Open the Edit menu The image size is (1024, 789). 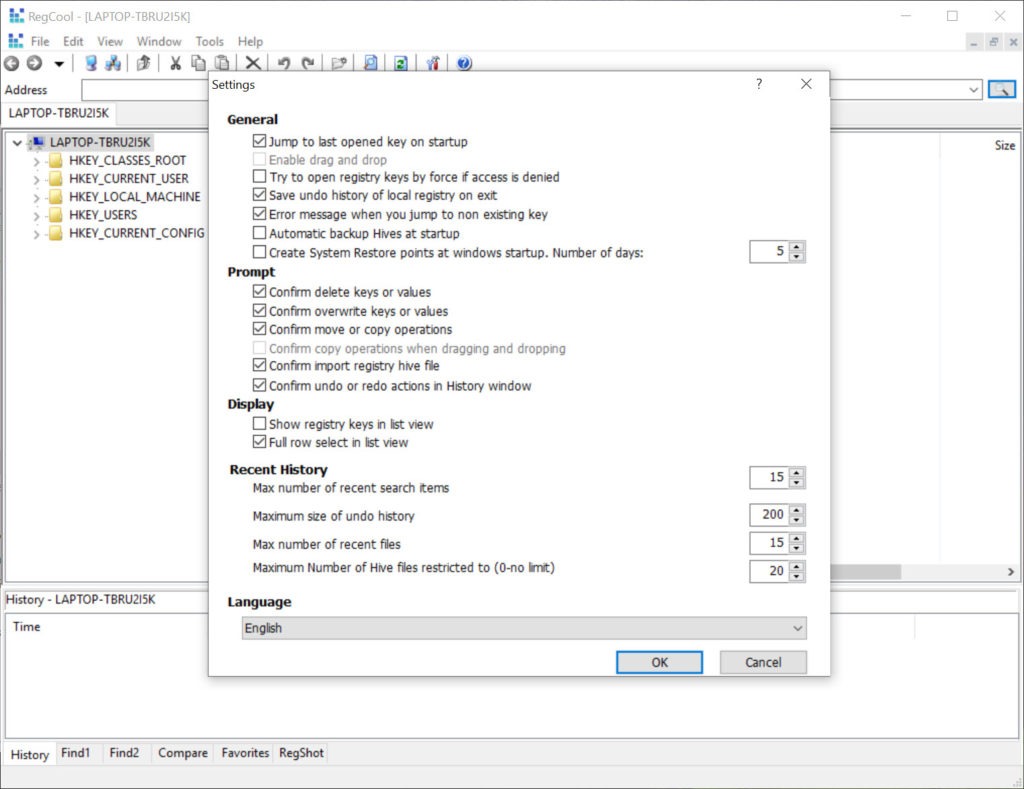73,41
